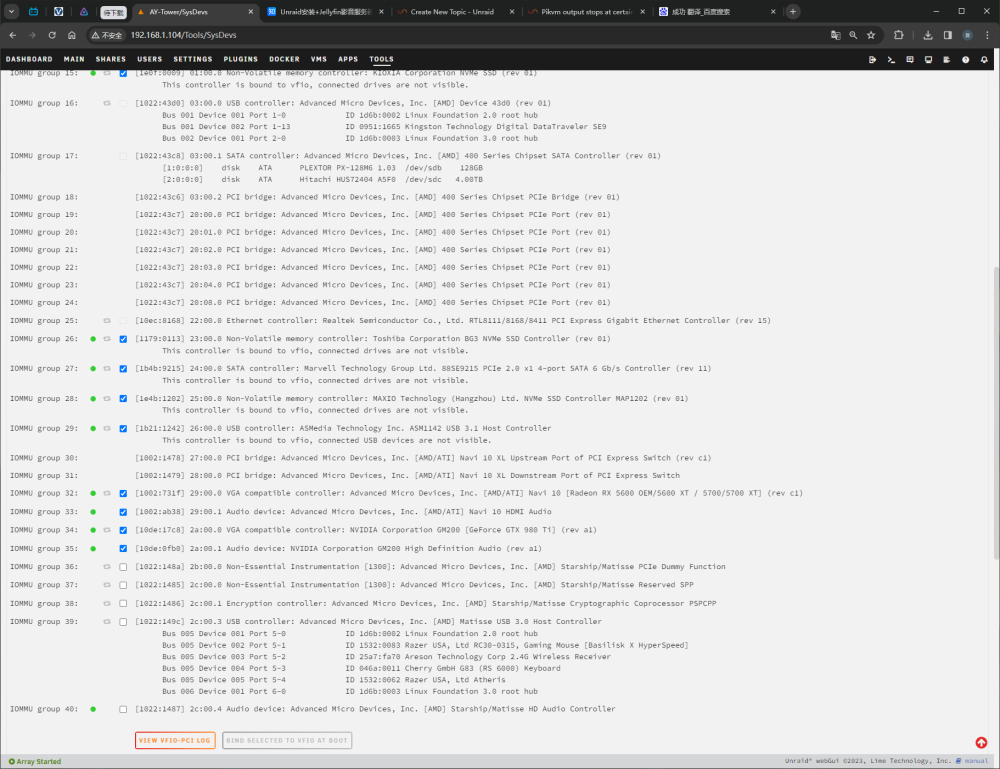Click the browser translate page icon
The height and width of the screenshot is (769, 1000).
[x=835, y=35]
